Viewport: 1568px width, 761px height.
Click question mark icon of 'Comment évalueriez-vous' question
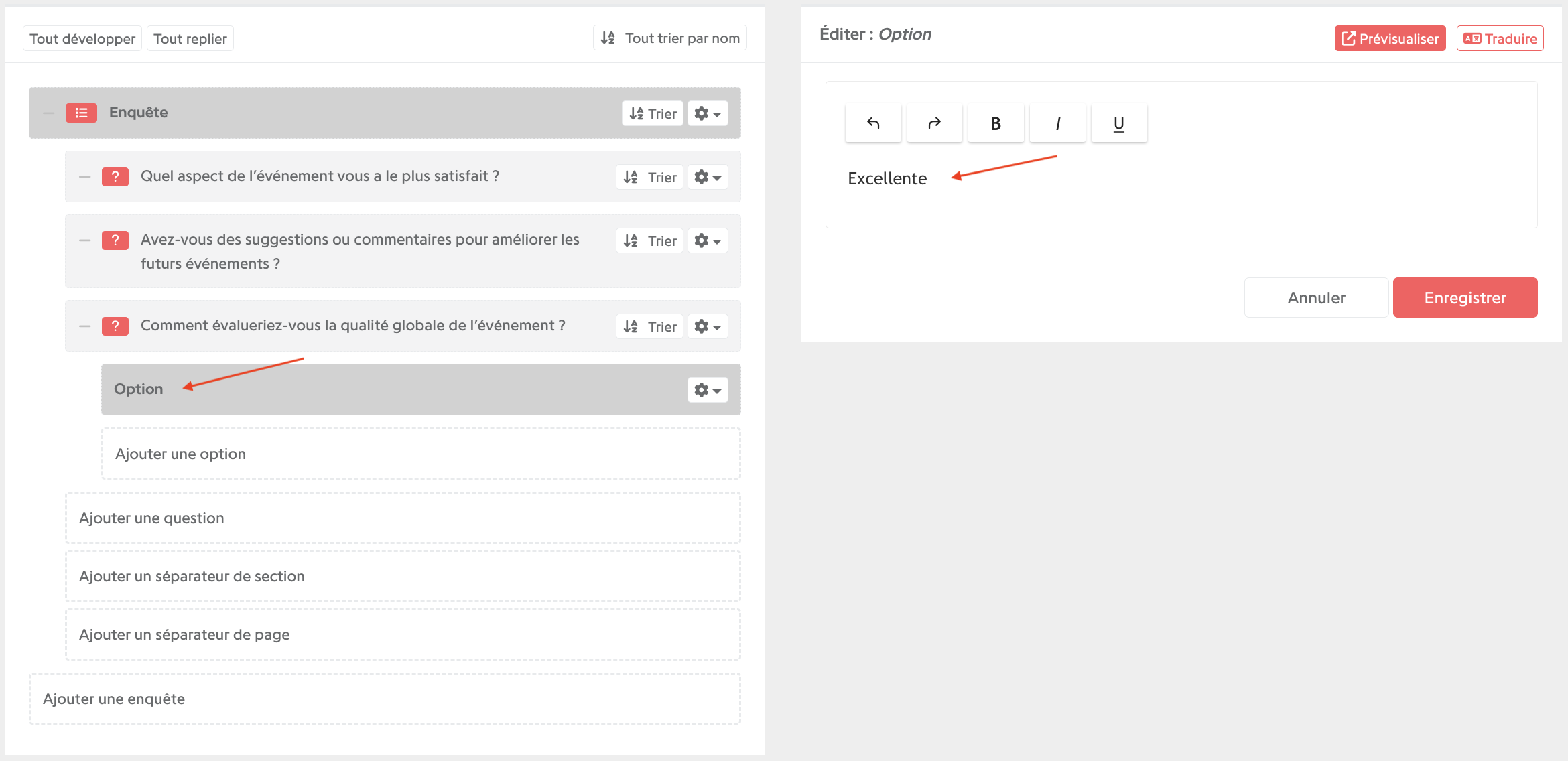[x=115, y=326]
